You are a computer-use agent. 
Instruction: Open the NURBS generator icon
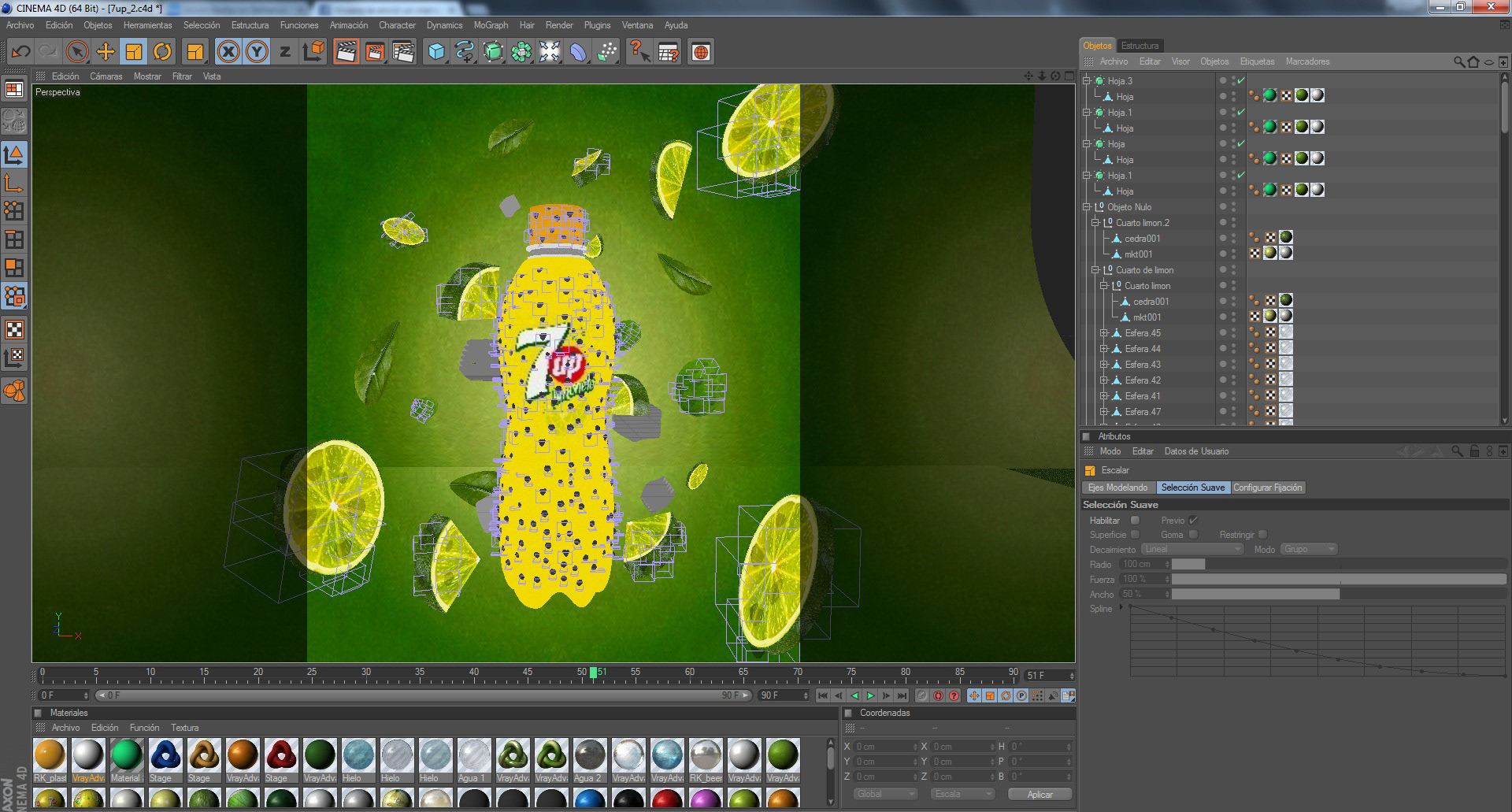click(493, 52)
